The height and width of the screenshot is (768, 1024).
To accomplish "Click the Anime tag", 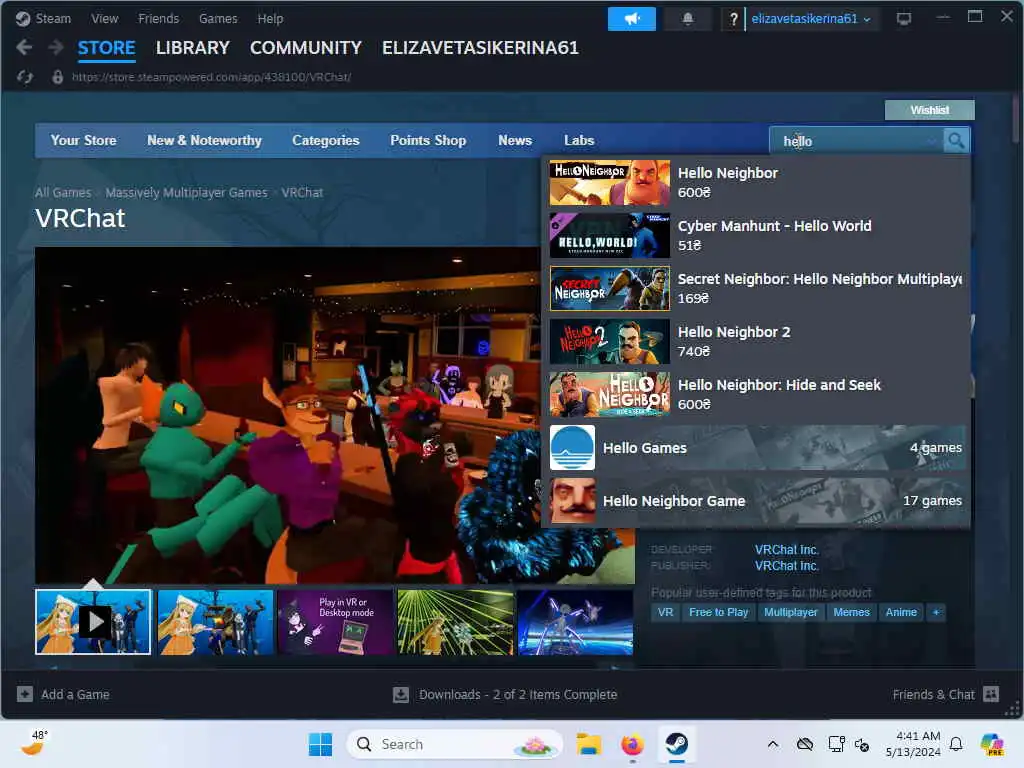I will pos(901,612).
